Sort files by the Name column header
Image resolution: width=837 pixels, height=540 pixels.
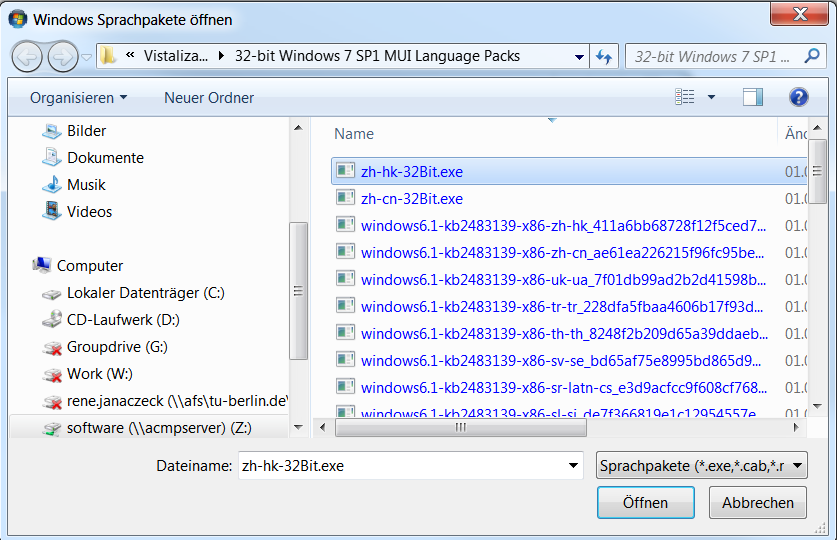[354, 134]
